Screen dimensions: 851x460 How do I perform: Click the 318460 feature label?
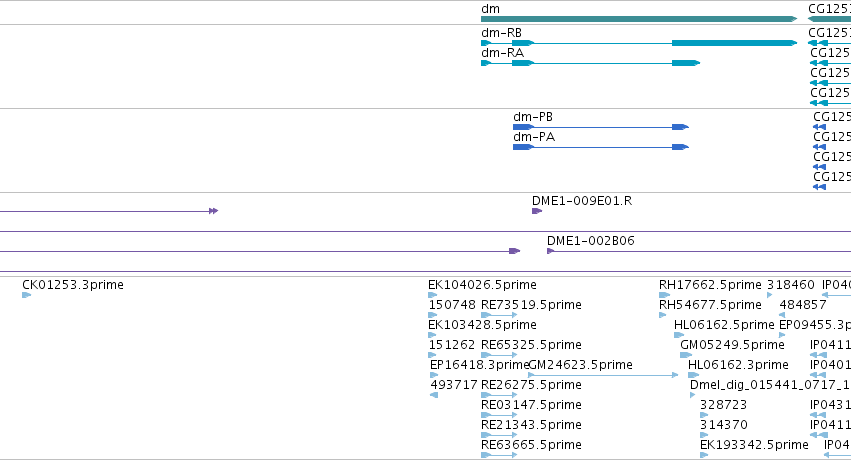tap(790, 285)
